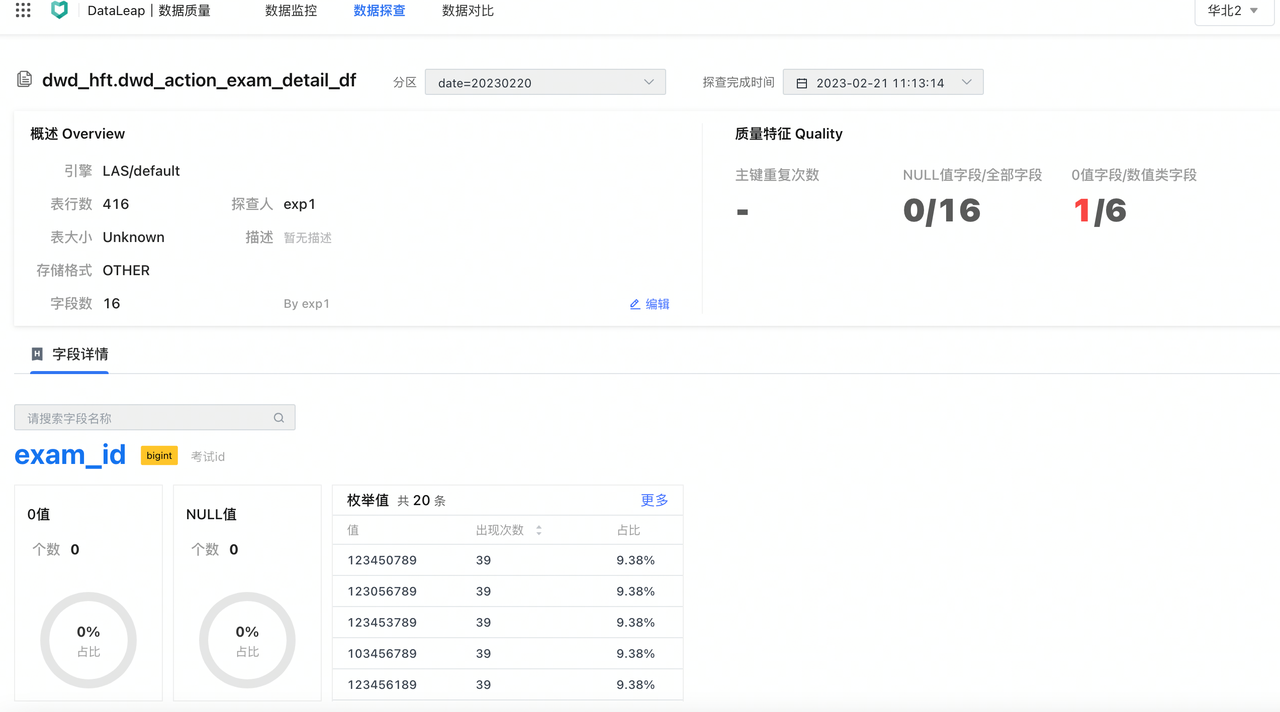The height and width of the screenshot is (712, 1280).
Task: Click the NULL值 donut chart showing 0%
Action: tap(247, 640)
